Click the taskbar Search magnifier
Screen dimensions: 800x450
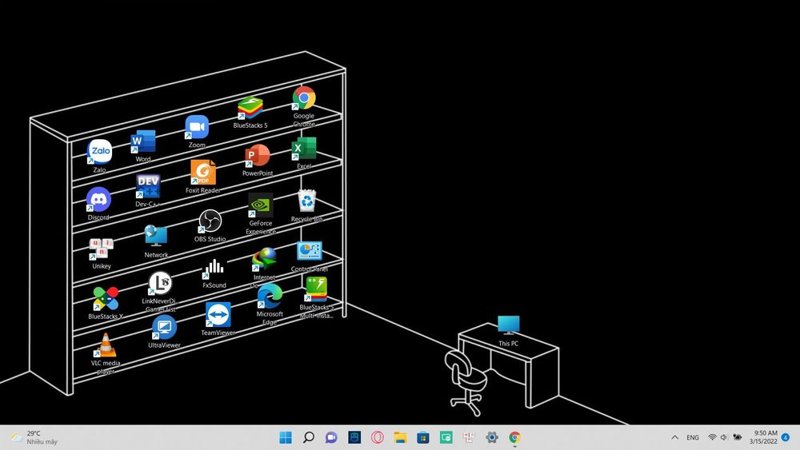click(308, 437)
